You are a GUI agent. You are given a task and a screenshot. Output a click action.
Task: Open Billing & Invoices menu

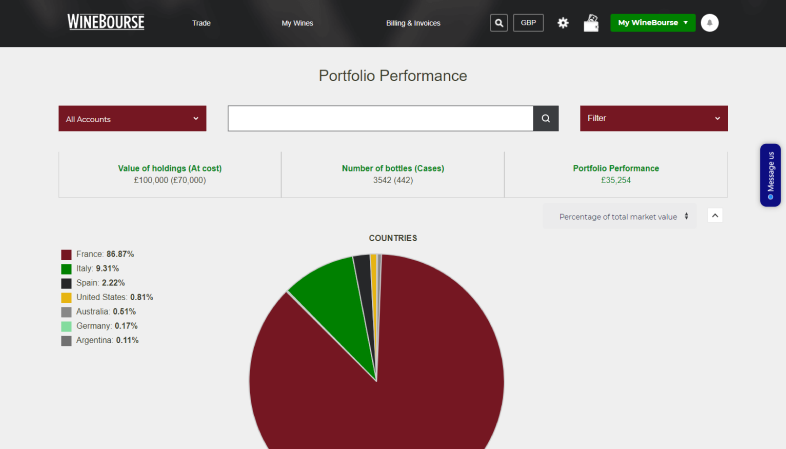(413, 23)
